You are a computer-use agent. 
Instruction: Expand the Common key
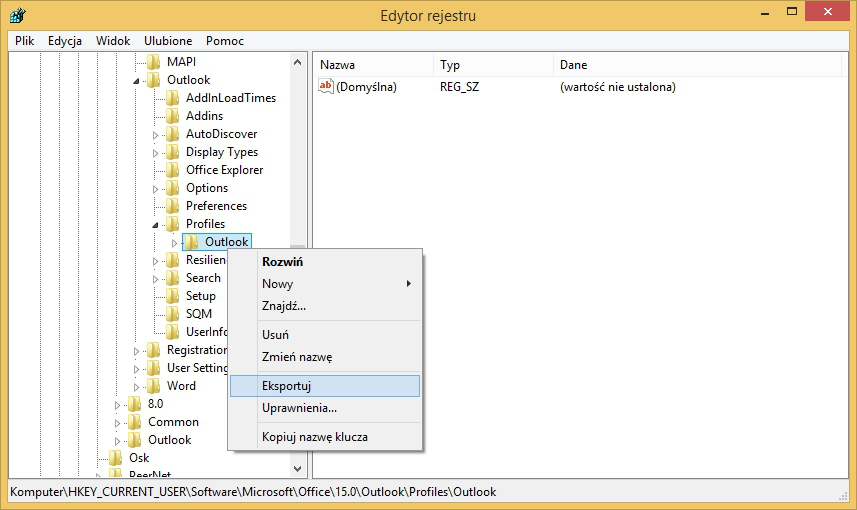[117, 423]
